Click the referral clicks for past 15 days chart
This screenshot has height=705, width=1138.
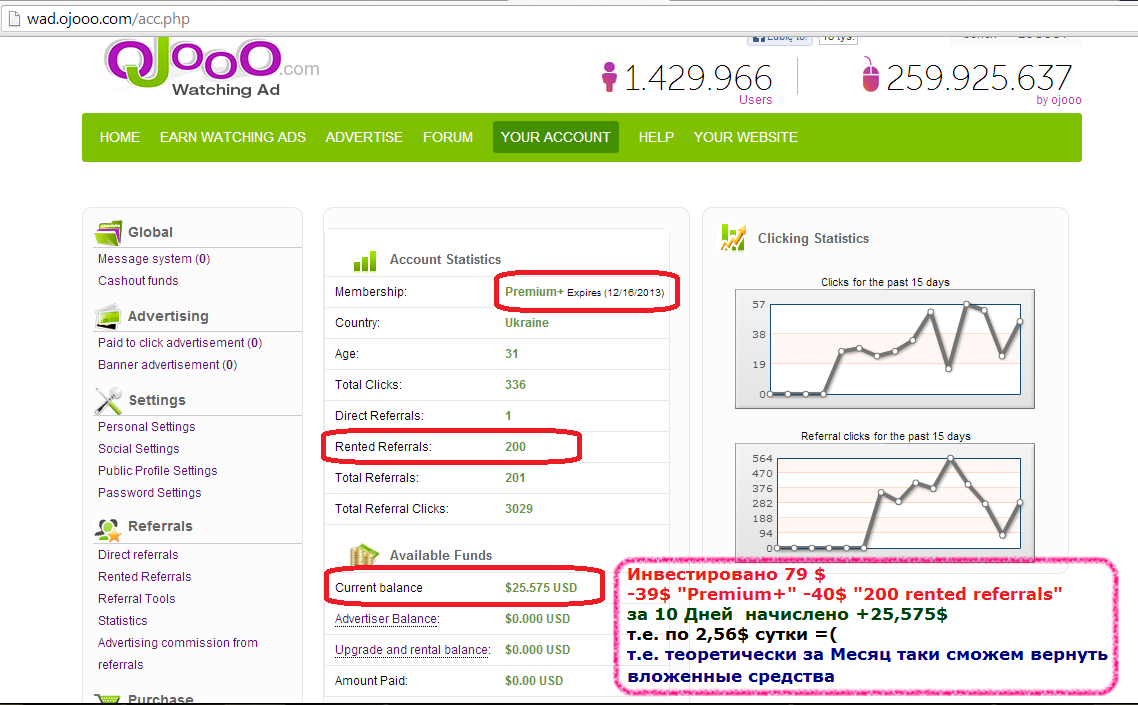885,502
